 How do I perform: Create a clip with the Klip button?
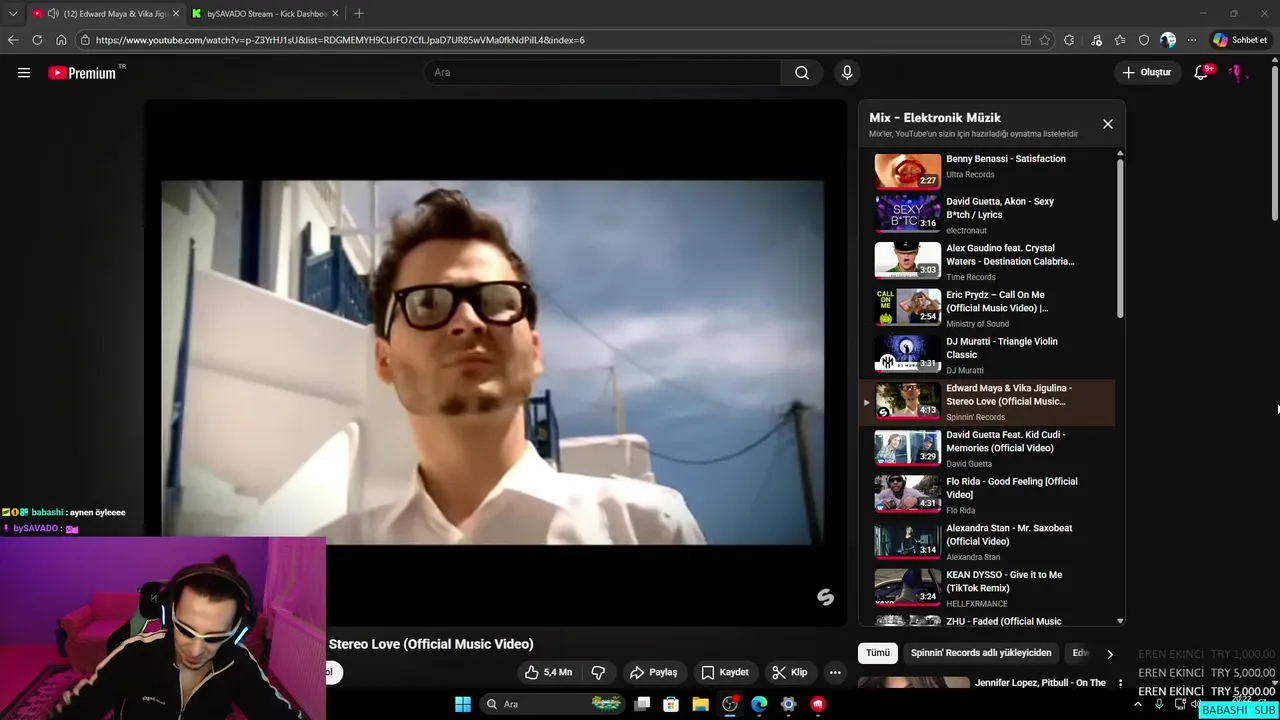click(x=790, y=672)
